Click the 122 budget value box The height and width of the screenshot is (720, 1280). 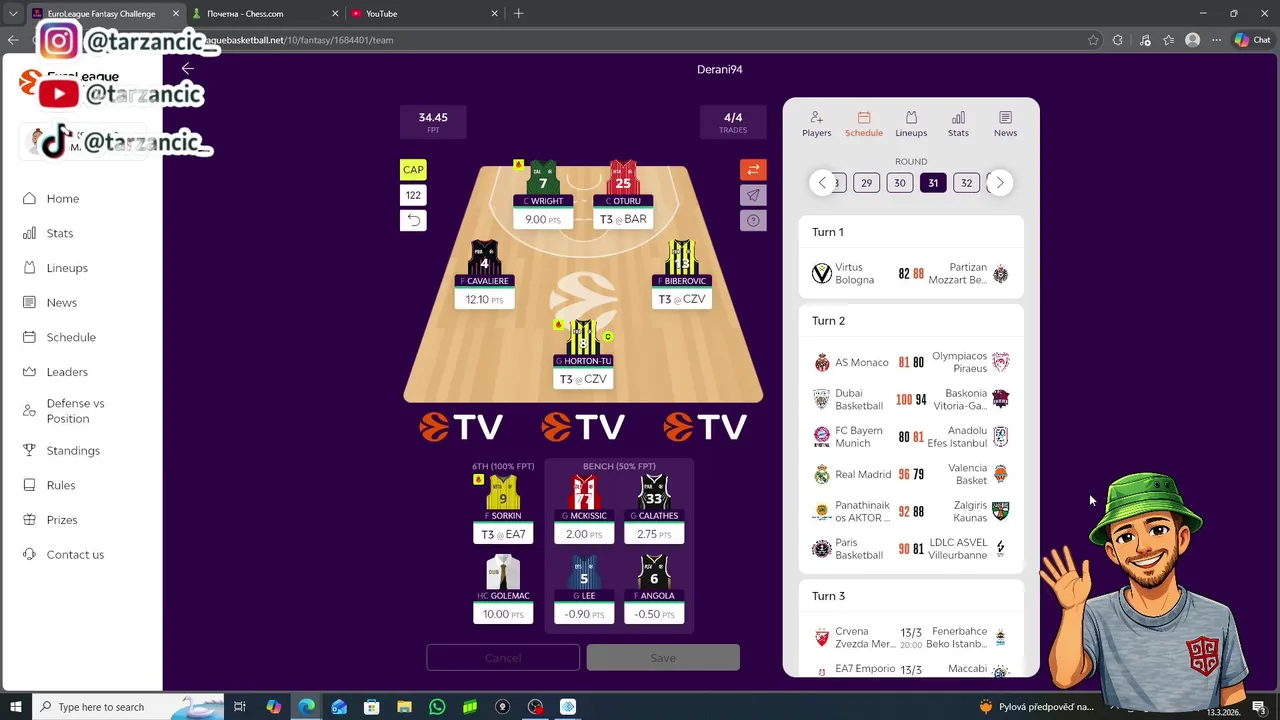[x=413, y=195]
